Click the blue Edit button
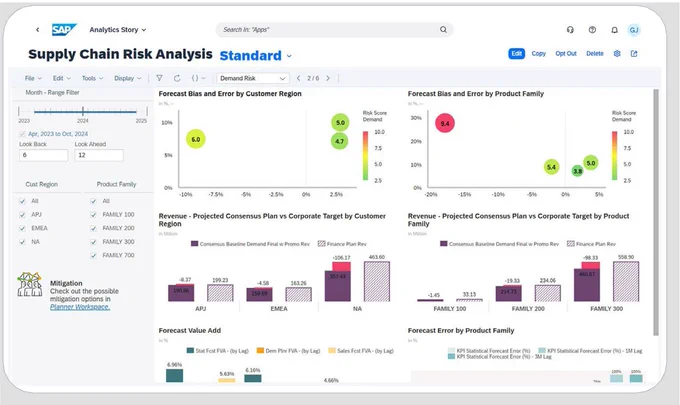Screen dimensions: 680x405 click(x=517, y=54)
